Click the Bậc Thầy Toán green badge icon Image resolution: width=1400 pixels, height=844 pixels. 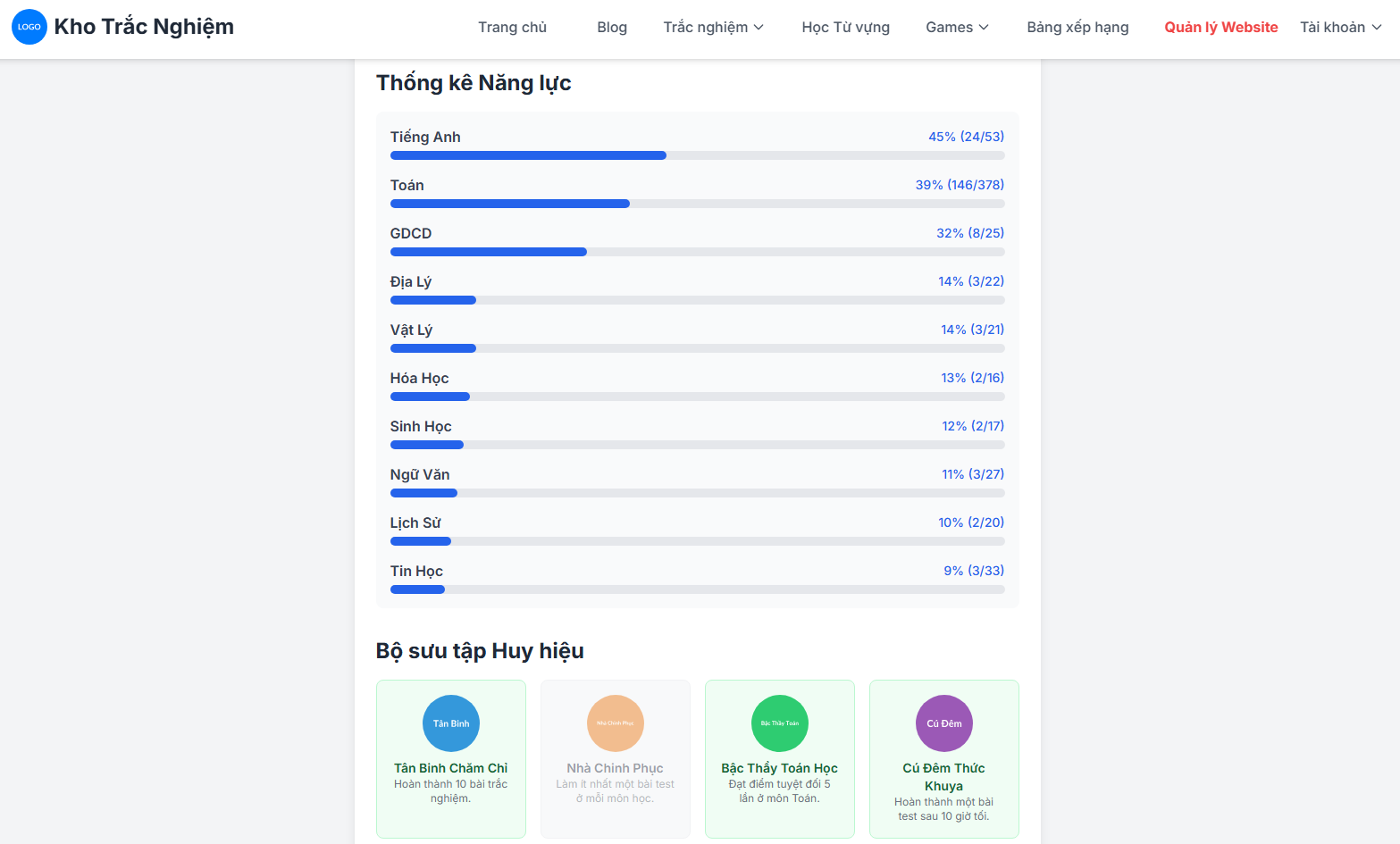[780, 723]
